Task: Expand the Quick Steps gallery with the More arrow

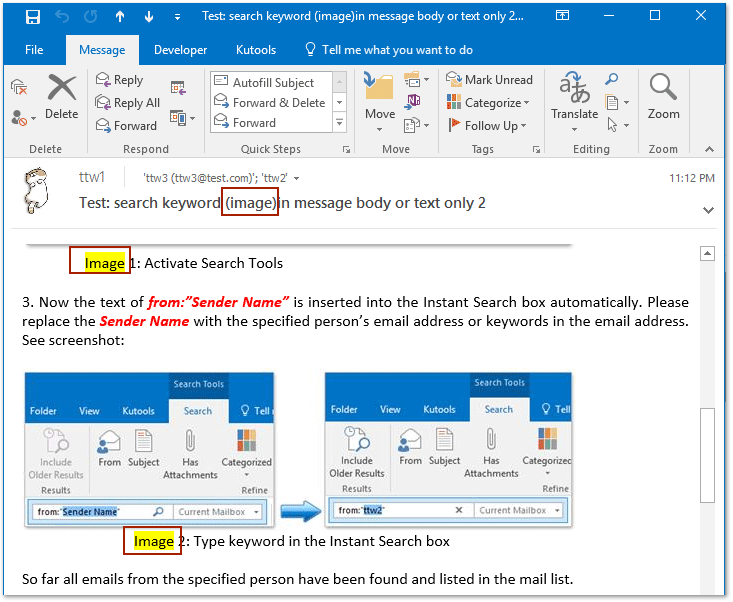Action: pyautogui.click(x=340, y=122)
